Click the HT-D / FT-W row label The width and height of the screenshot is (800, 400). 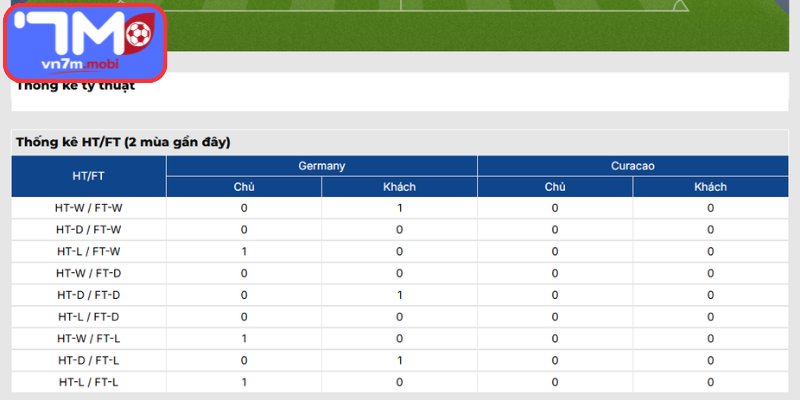point(89,230)
